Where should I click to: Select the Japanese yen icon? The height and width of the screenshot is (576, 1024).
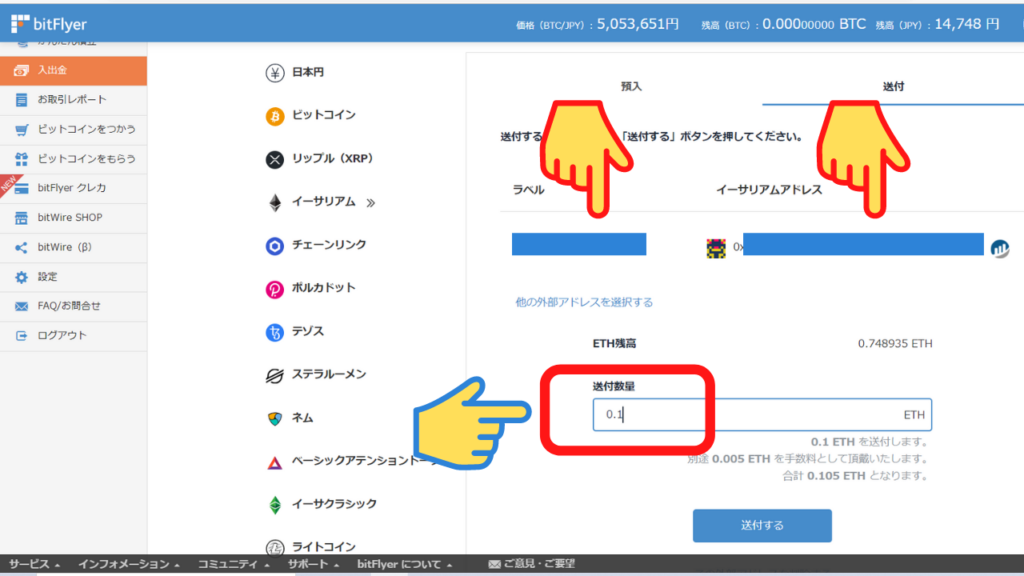pyautogui.click(x=275, y=72)
